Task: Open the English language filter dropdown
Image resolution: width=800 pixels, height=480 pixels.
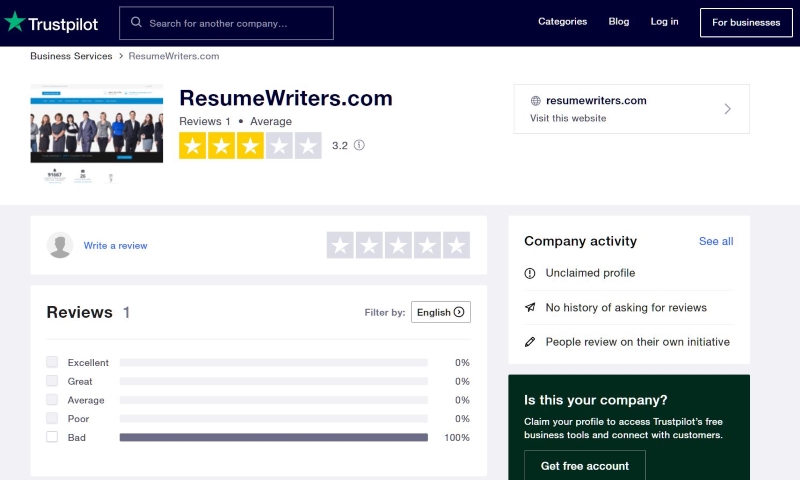Action: [x=441, y=312]
